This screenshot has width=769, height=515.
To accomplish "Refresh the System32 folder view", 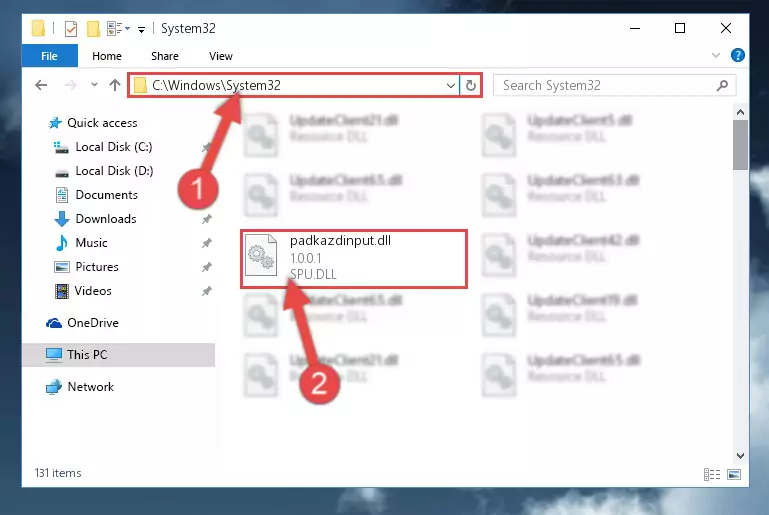I will [x=471, y=85].
